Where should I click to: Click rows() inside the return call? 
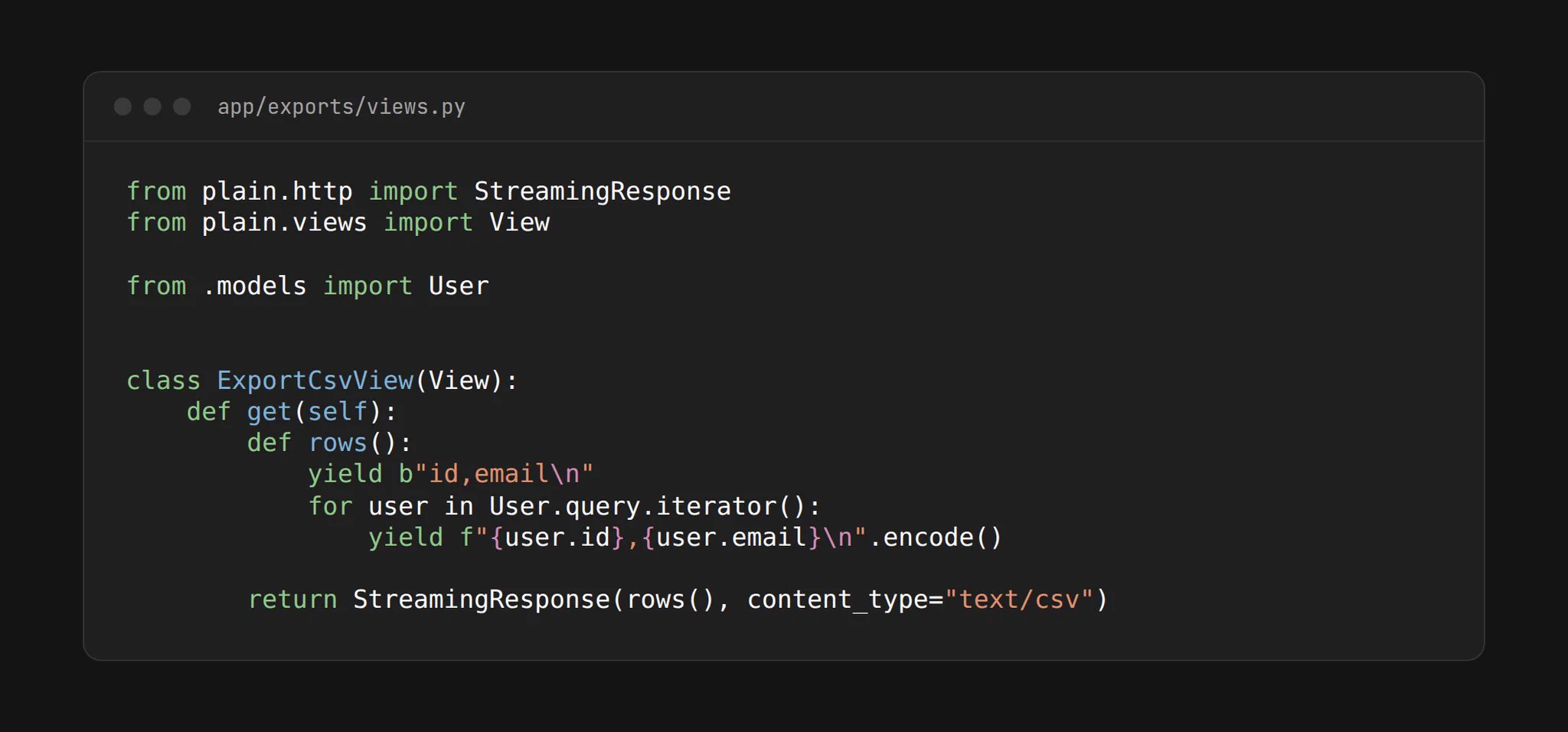671,600
